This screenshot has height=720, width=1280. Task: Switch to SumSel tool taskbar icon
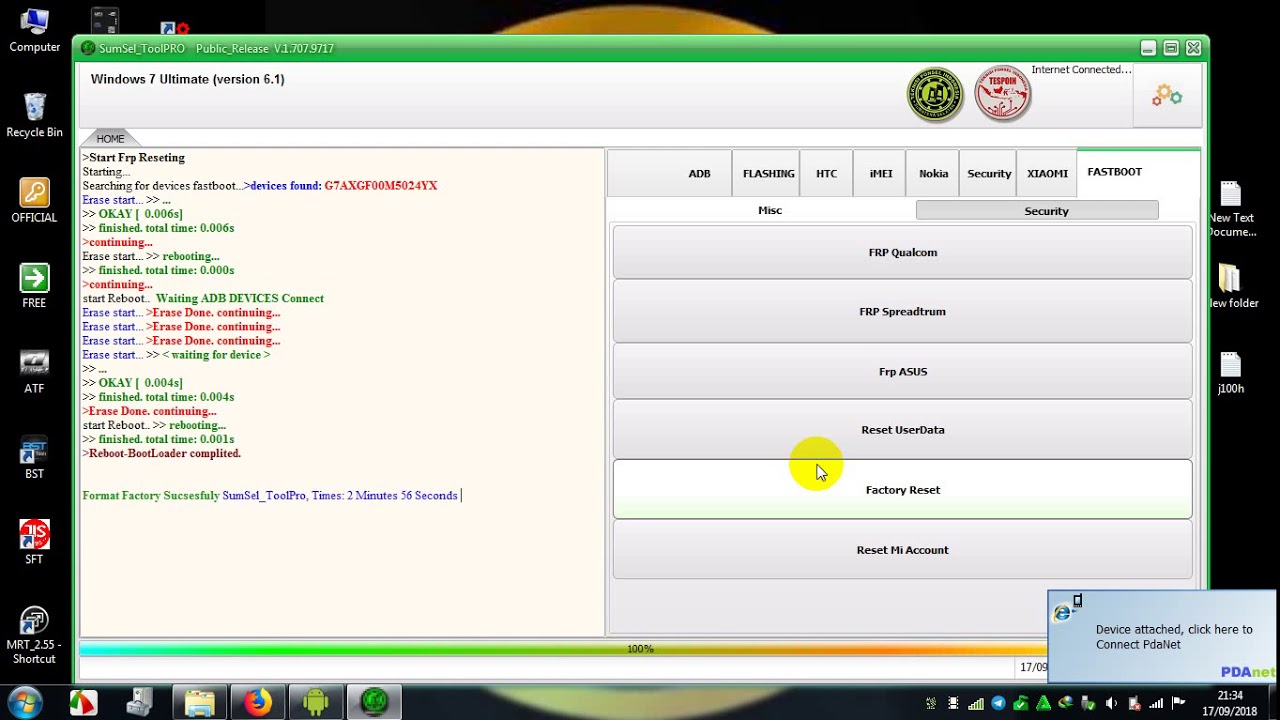375,703
